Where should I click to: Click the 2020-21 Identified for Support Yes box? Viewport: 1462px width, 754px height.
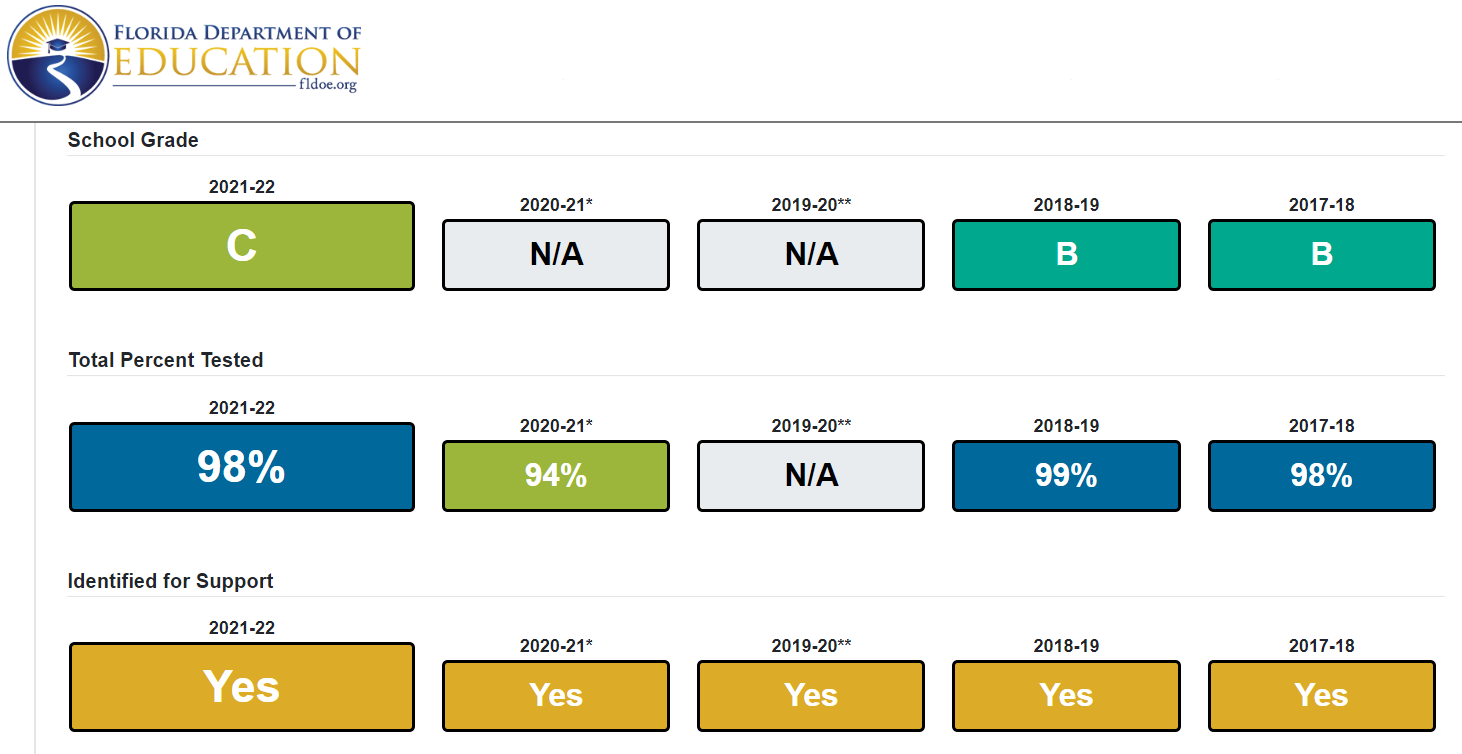click(x=556, y=696)
